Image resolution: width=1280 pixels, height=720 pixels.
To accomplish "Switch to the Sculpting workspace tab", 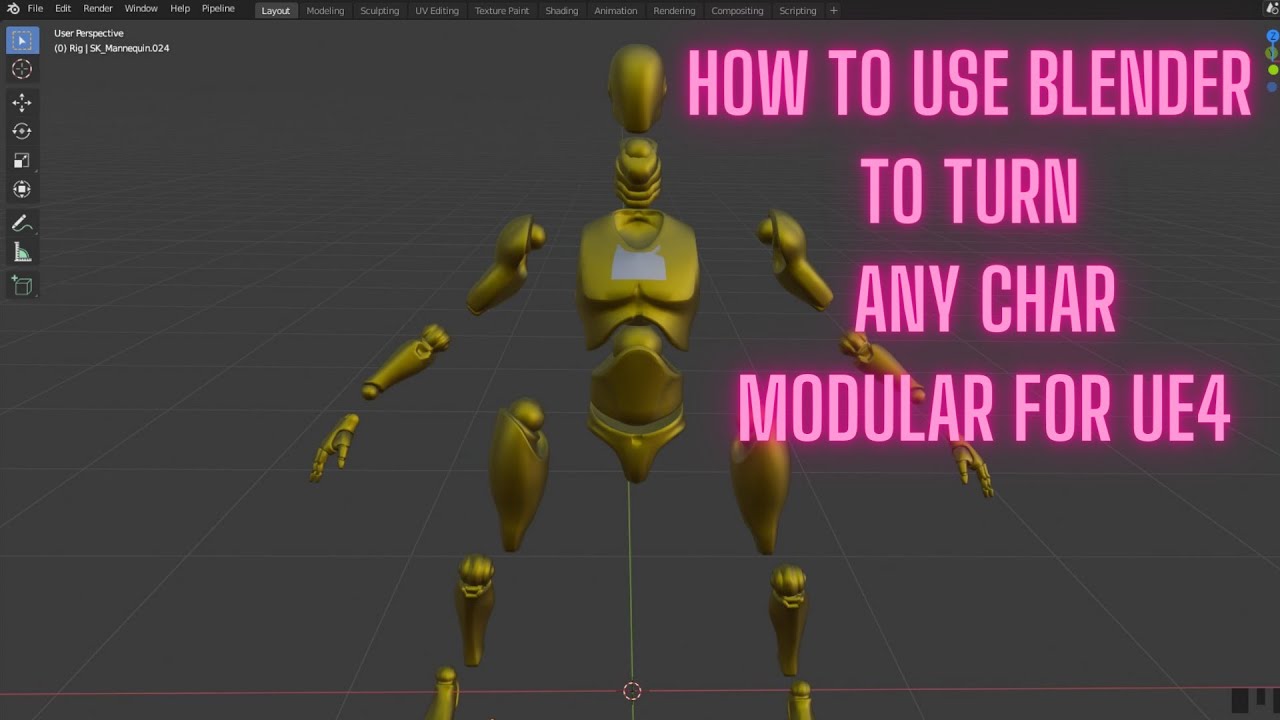I will pos(379,11).
